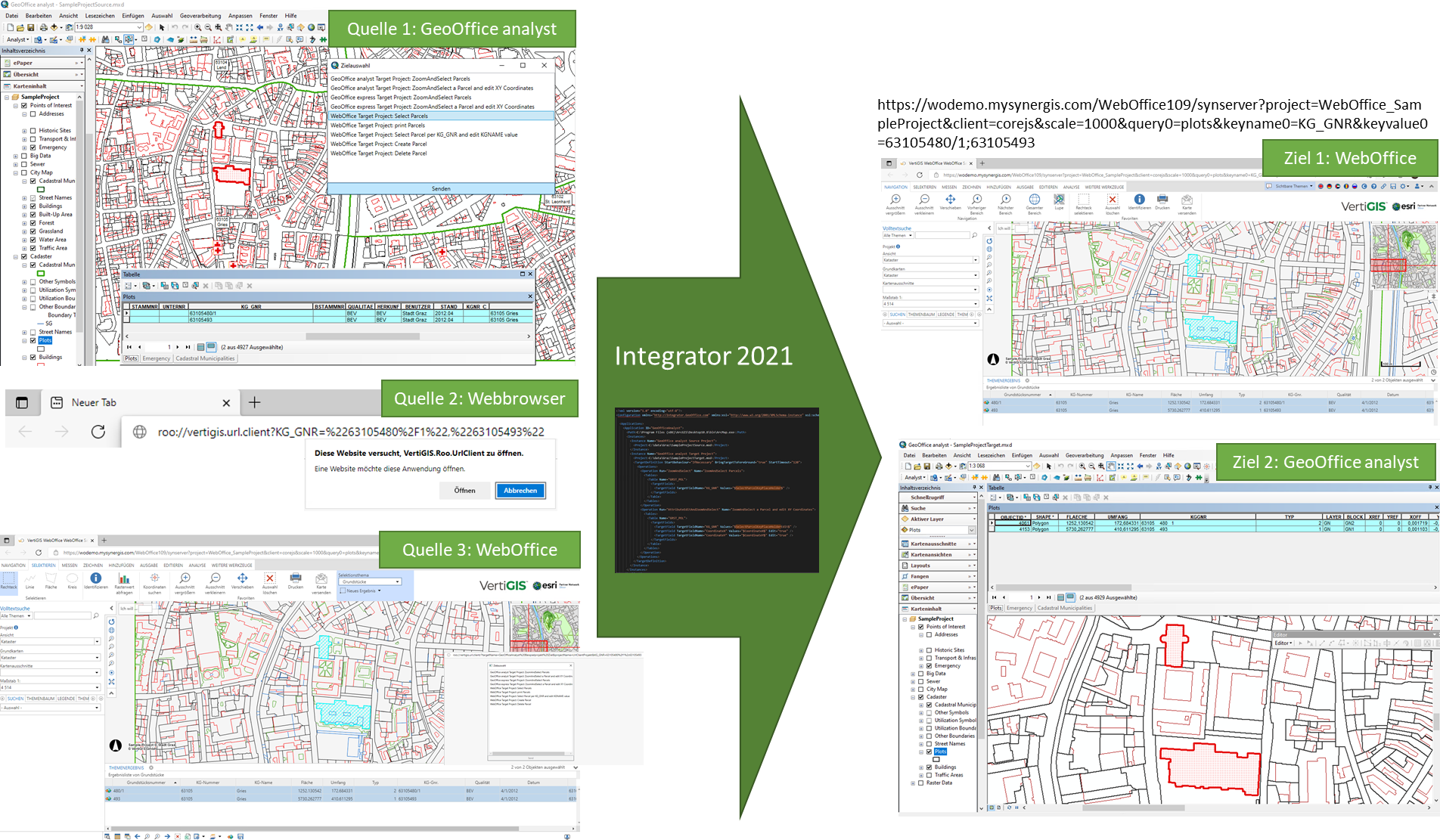Reload page in the Neuer Tab browser
The height and width of the screenshot is (840, 1440).
click(x=98, y=432)
